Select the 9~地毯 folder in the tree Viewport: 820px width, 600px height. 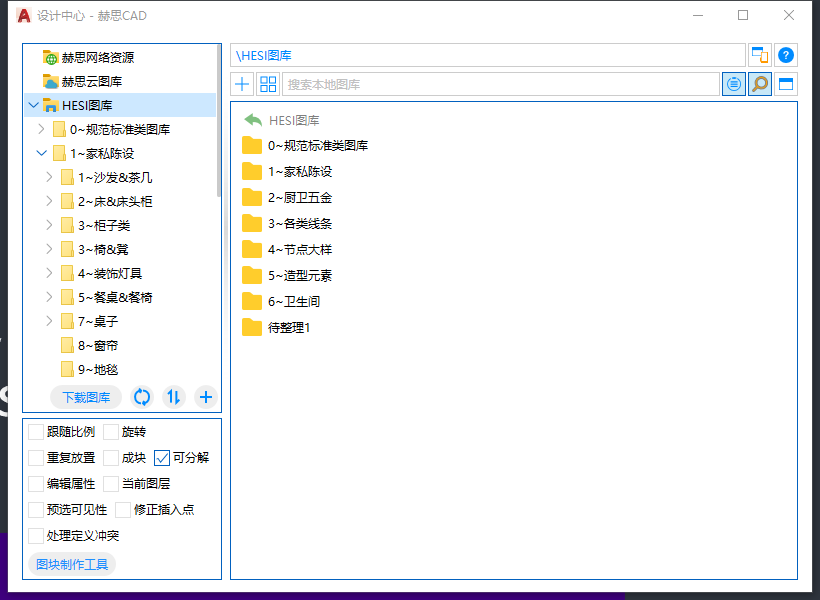point(89,369)
